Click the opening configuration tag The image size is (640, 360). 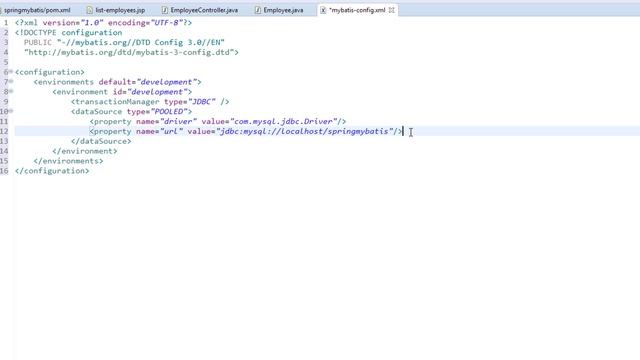click(x=50, y=72)
